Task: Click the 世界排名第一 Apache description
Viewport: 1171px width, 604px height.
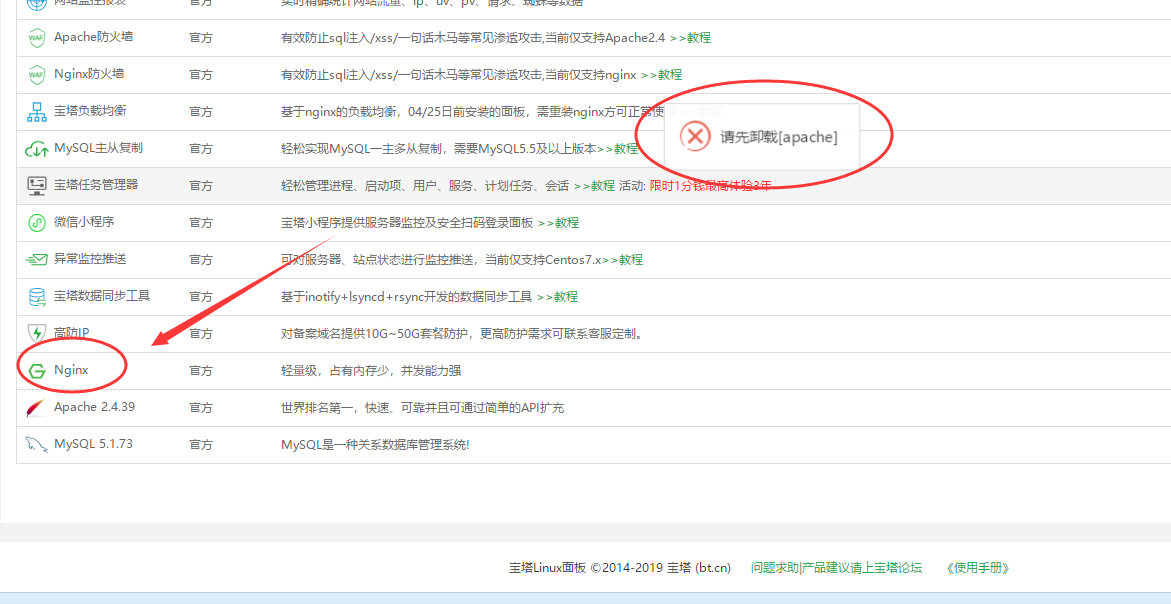Action: coord(423,408)
